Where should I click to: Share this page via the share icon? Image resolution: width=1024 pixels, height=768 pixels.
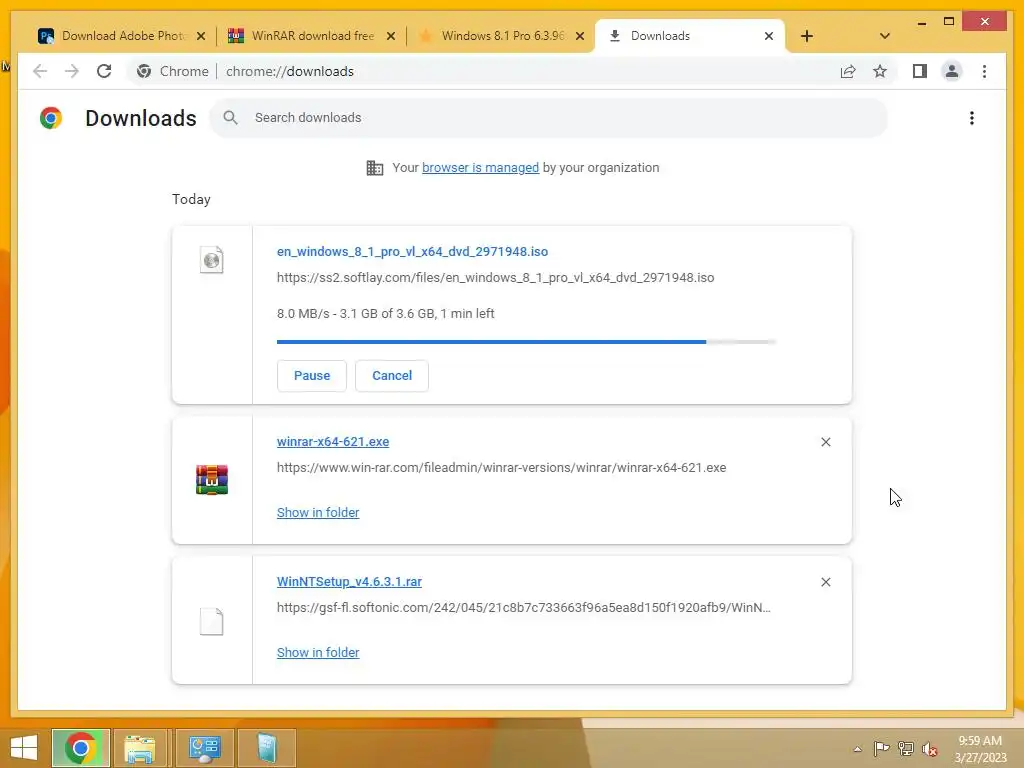coord(848,71)
